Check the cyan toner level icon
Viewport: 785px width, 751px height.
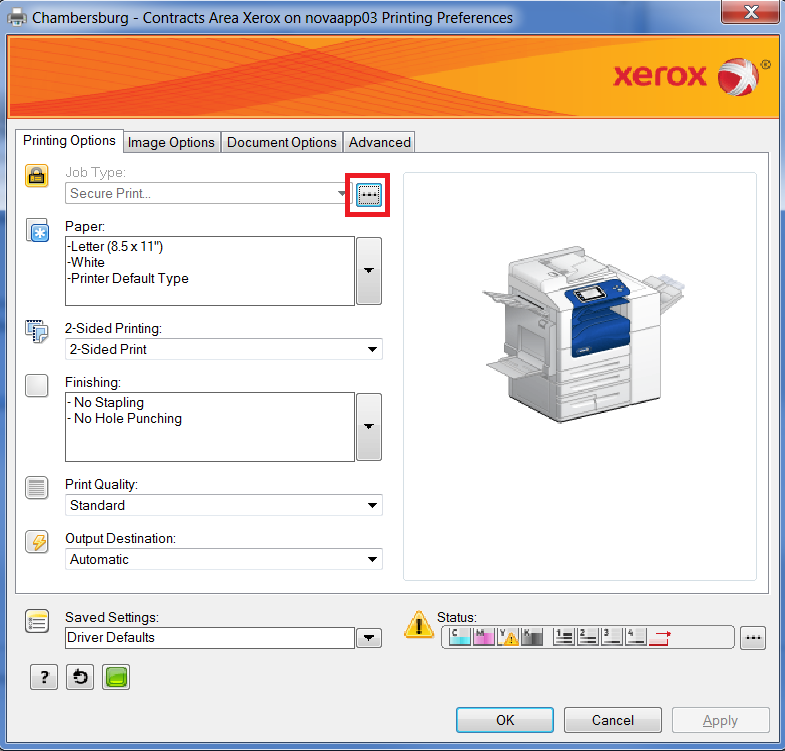coord(460,637)
